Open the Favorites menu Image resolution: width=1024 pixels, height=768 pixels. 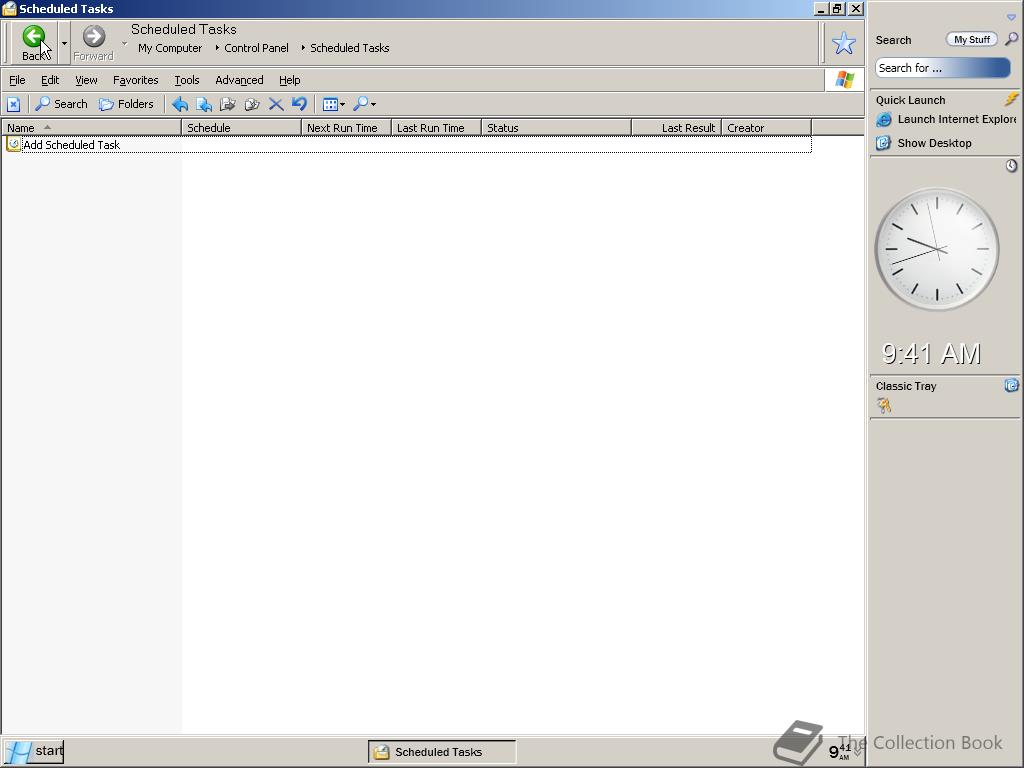pos(135,80)
